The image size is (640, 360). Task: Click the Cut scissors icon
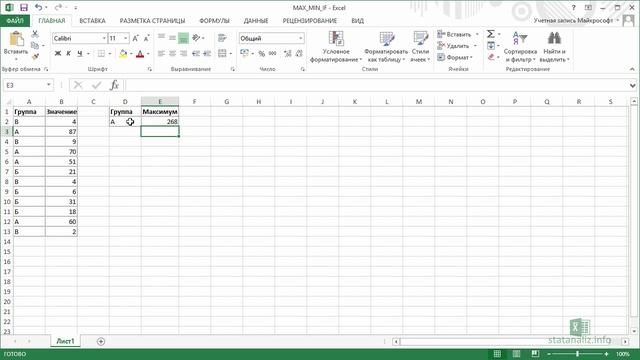point(35,34)
